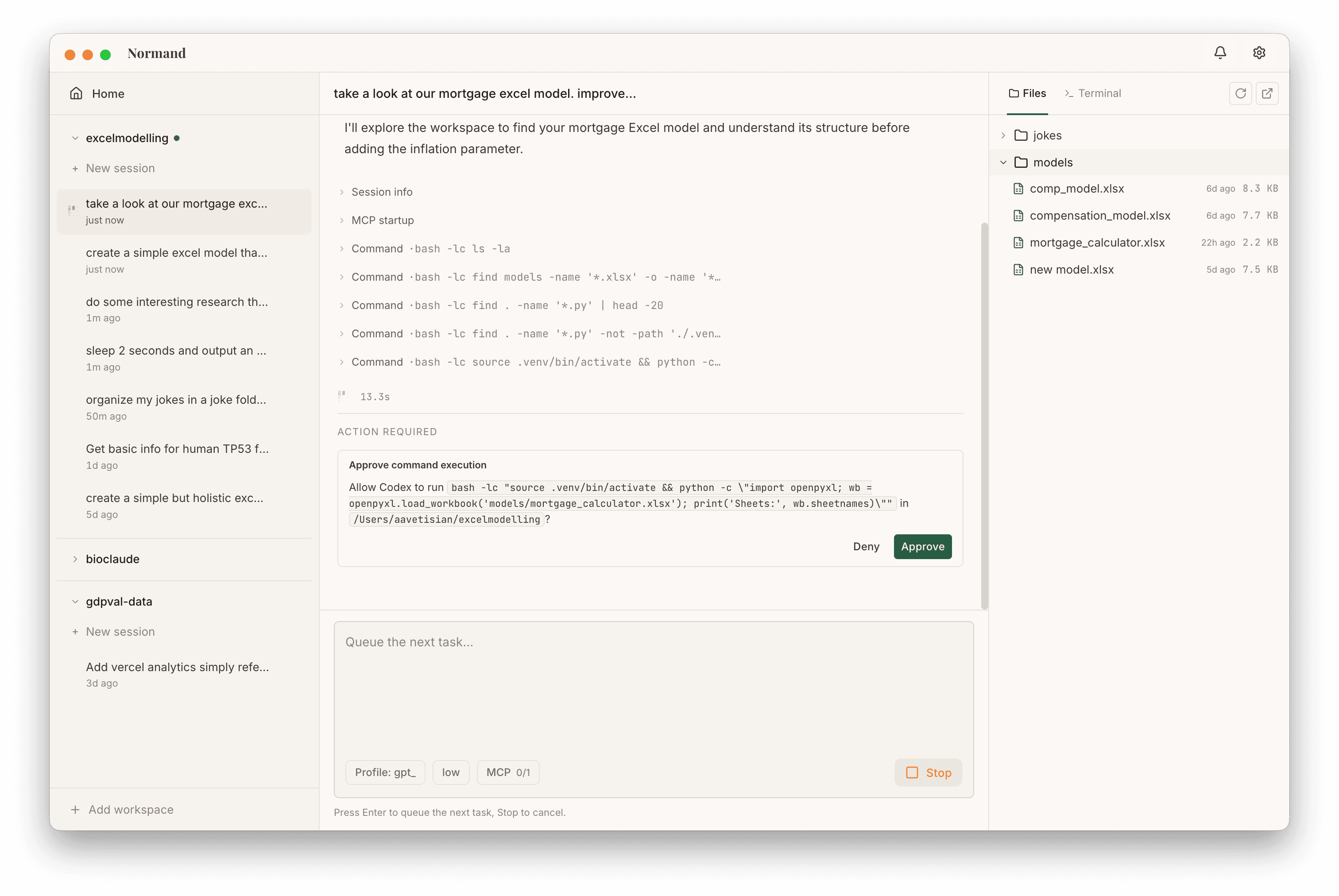The width and height of the screenshot is (1339, 896).
Task: Switch to the Terminal tab
Action: 1093,93
